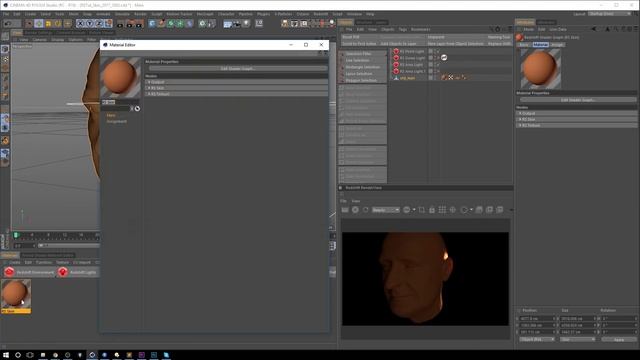Switch to the Assign tab in Attributes
This screenshot has height=360, width=640.
[x=557, y=44]
